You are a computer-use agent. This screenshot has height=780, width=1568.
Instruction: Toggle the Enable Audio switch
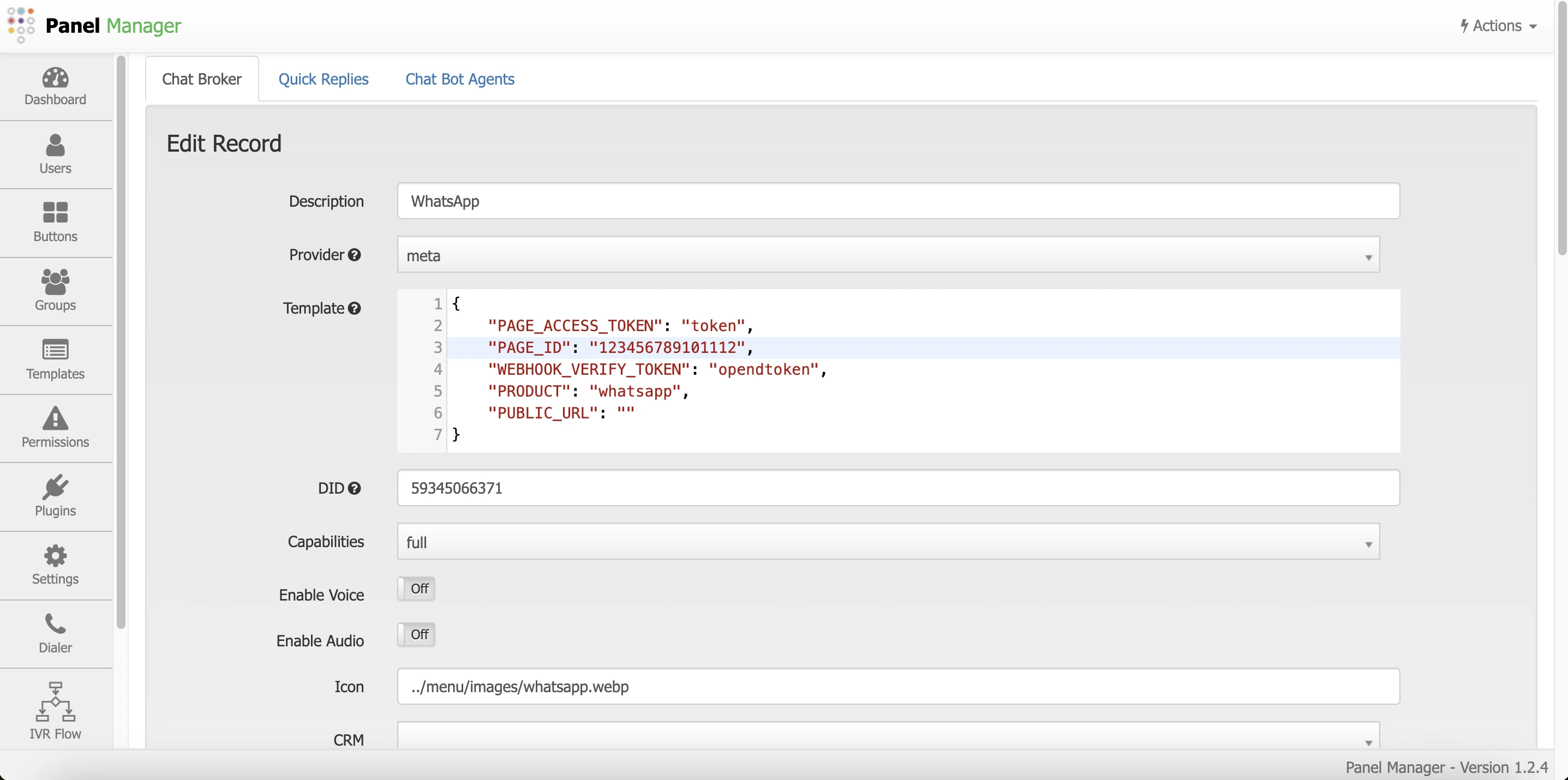tap(416, 634)
